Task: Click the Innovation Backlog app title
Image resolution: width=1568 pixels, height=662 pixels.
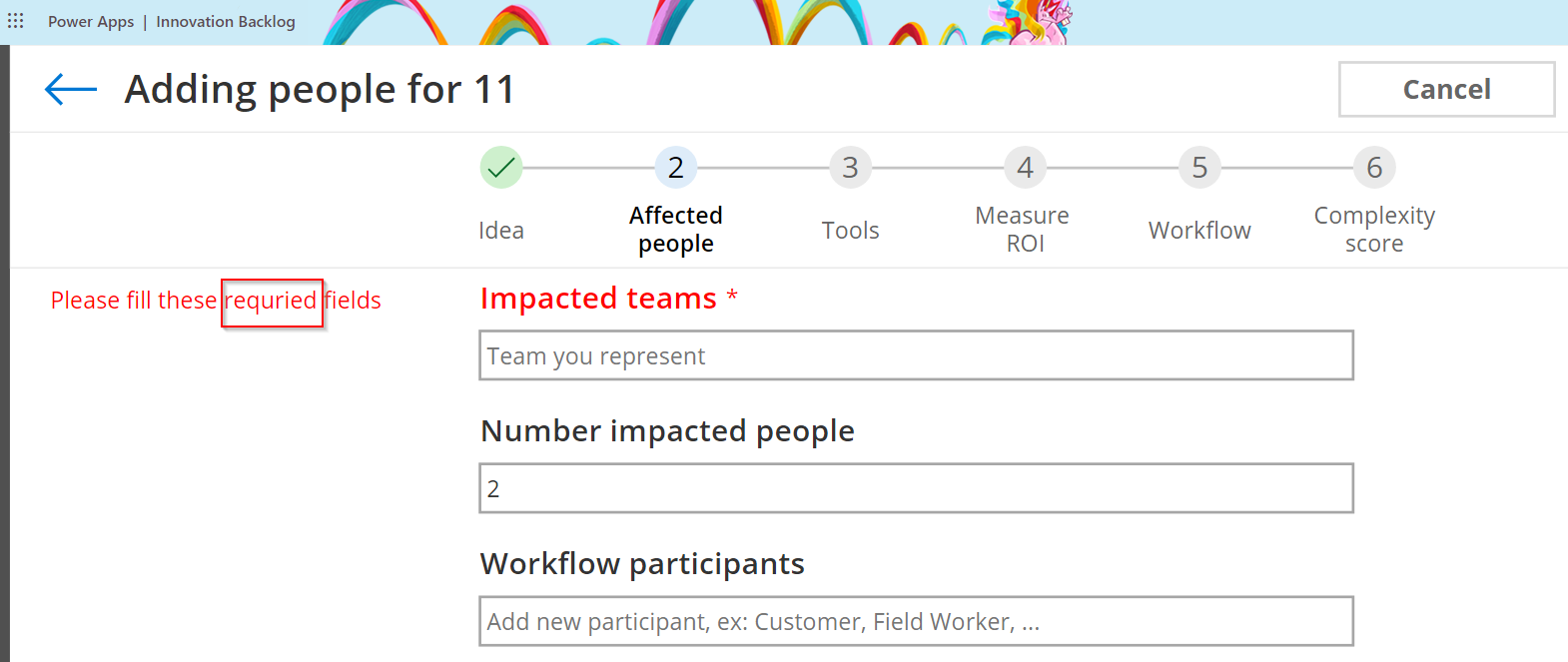Action: [x=225, y=21]
